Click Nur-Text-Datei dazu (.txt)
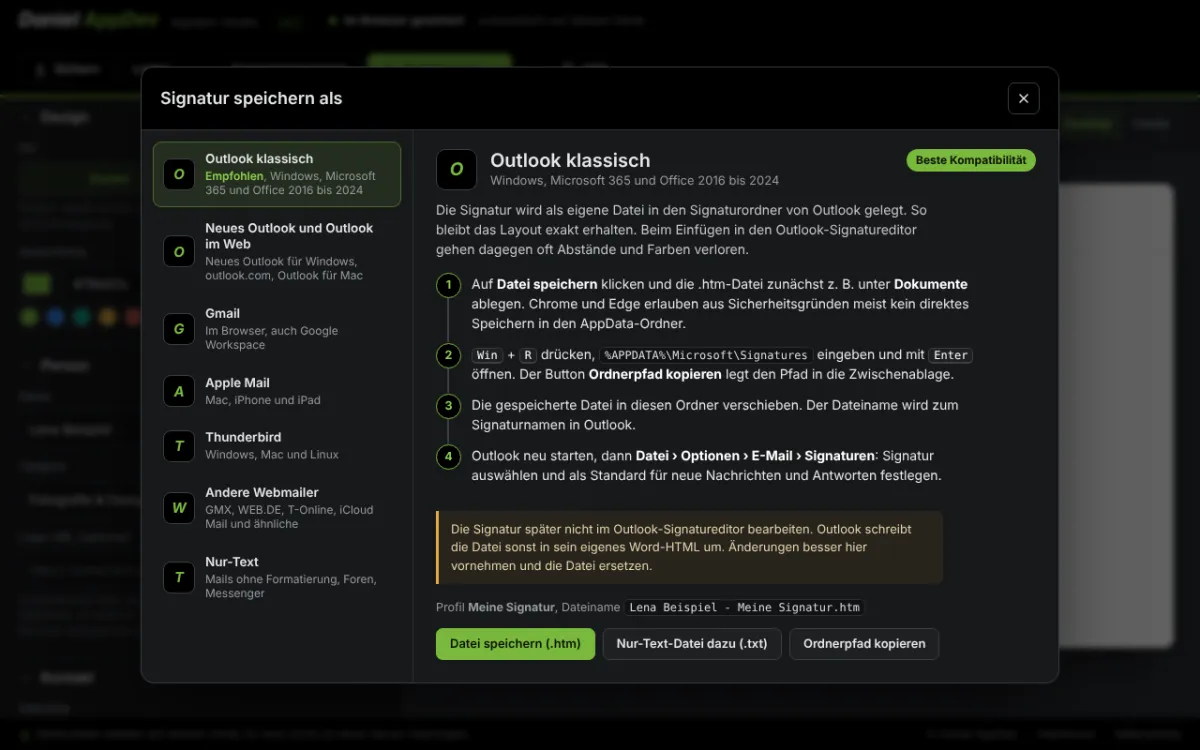The image size is (1200, 750). tap(692, 644)
